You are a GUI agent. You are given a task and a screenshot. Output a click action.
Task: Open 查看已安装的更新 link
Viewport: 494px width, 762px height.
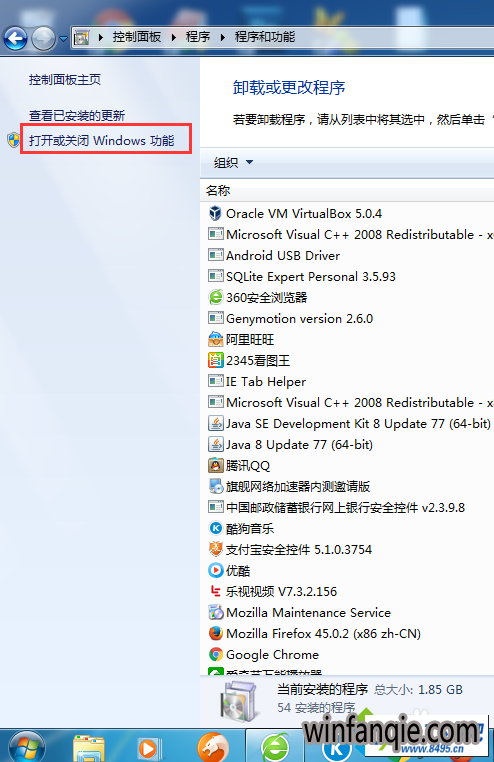click(77, 116)
